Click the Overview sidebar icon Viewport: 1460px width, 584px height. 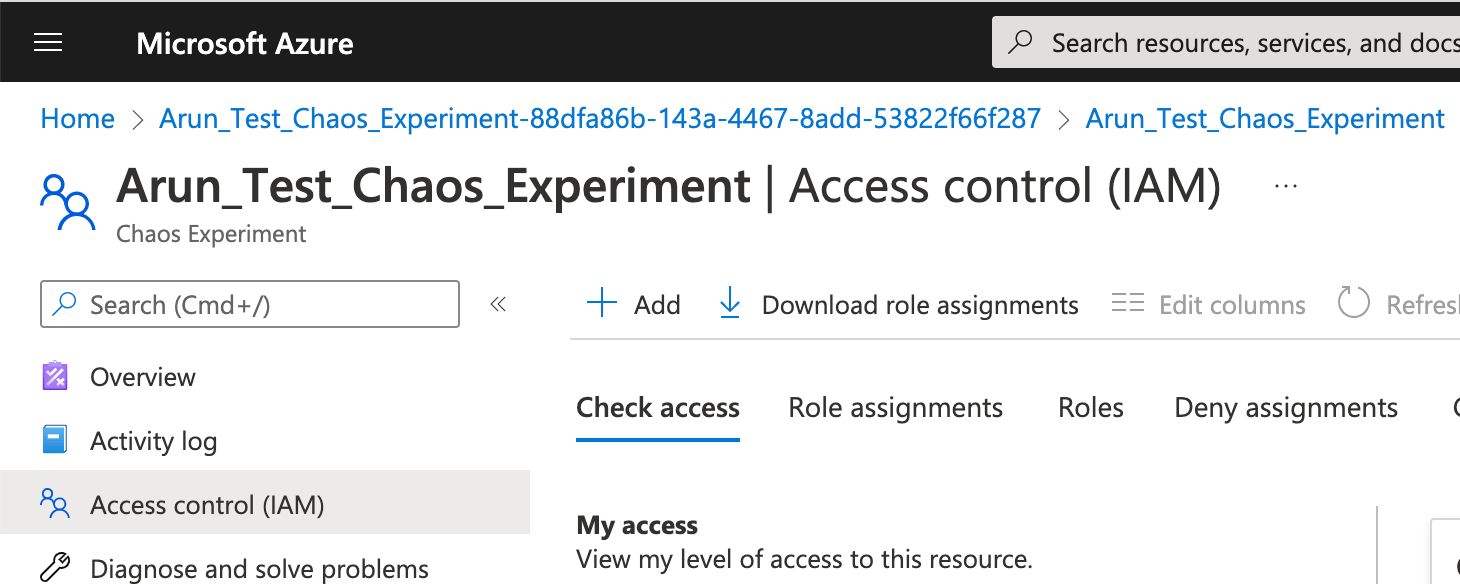pos(55,377)
